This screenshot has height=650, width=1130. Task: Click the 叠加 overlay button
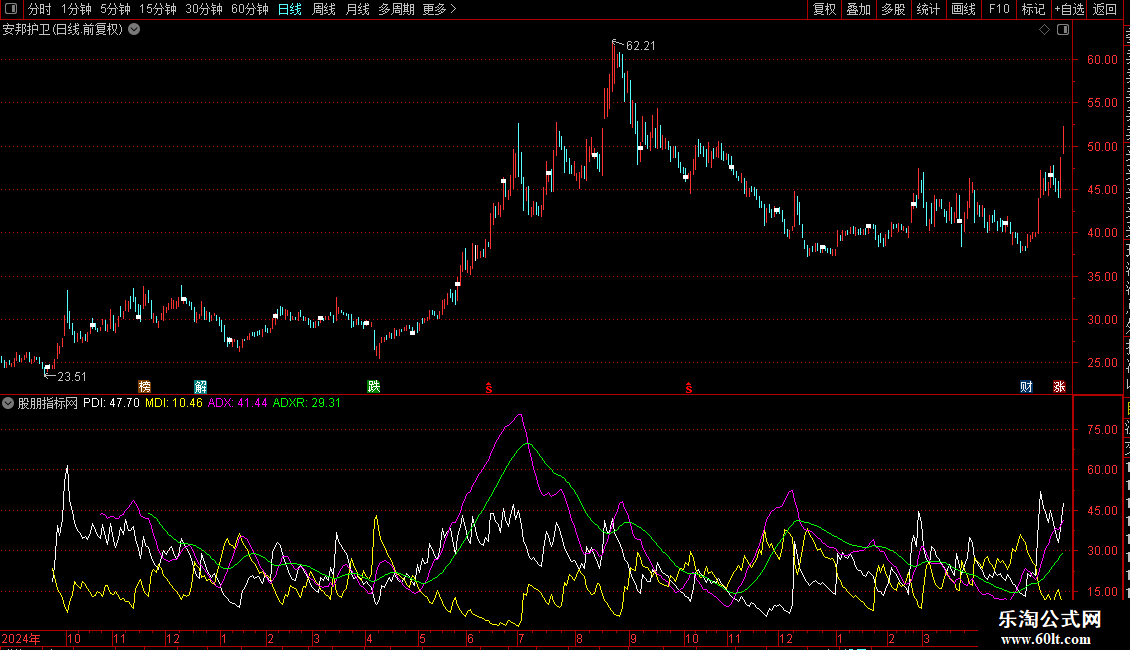(858, 9)
